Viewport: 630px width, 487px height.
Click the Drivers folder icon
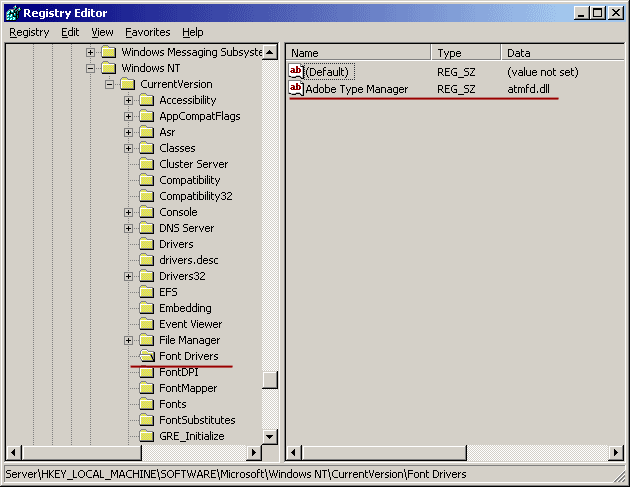pos(147,244)
